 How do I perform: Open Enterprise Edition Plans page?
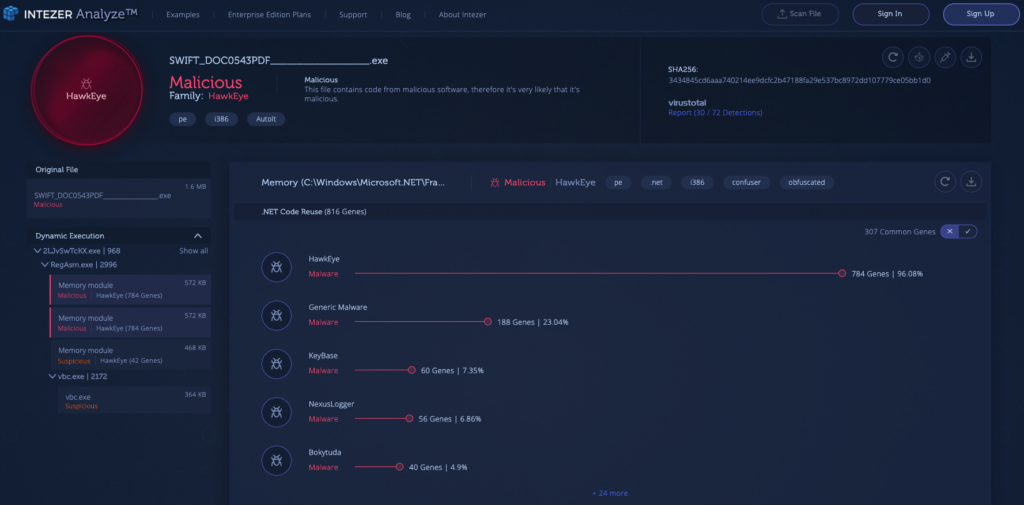click(x=269, y=14)
